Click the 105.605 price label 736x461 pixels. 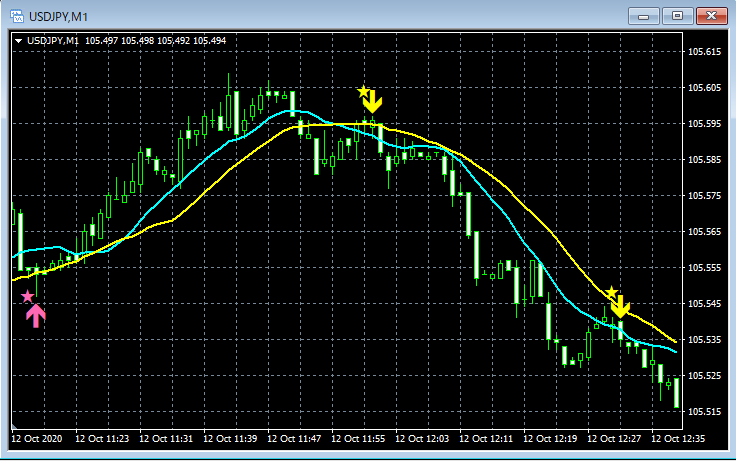(x=704, y=88)
